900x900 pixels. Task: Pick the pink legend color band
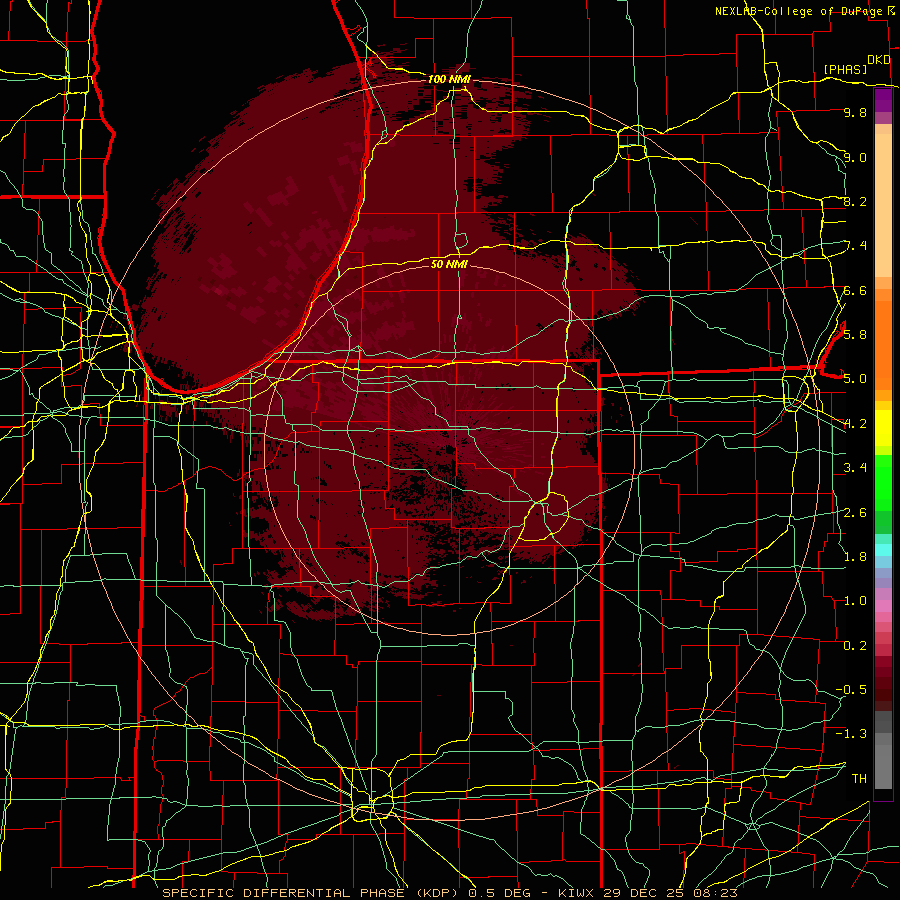[883, 606]
